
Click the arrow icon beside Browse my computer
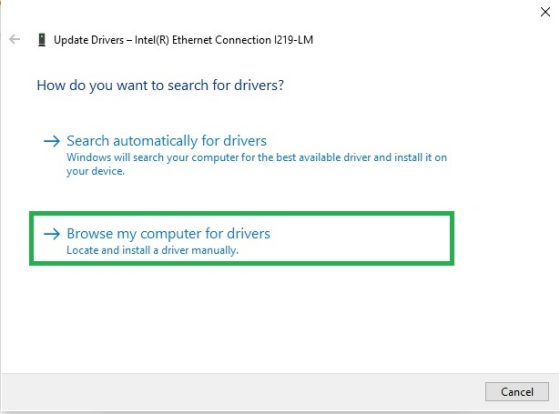click(x=52, y=234)
